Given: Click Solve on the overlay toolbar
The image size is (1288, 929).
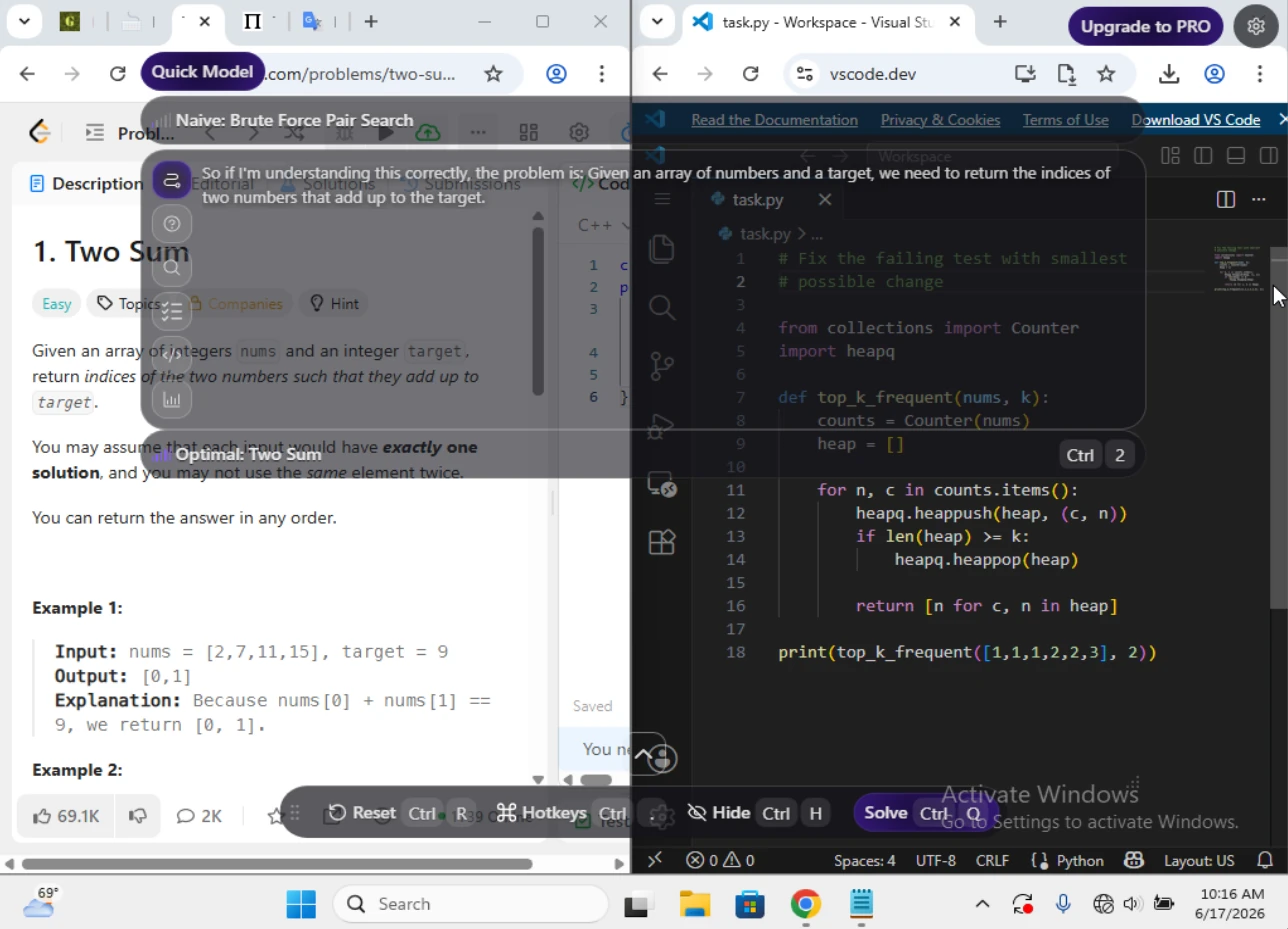Looking at the screenshot, I should pyautogui.click(x=924, y=813).
